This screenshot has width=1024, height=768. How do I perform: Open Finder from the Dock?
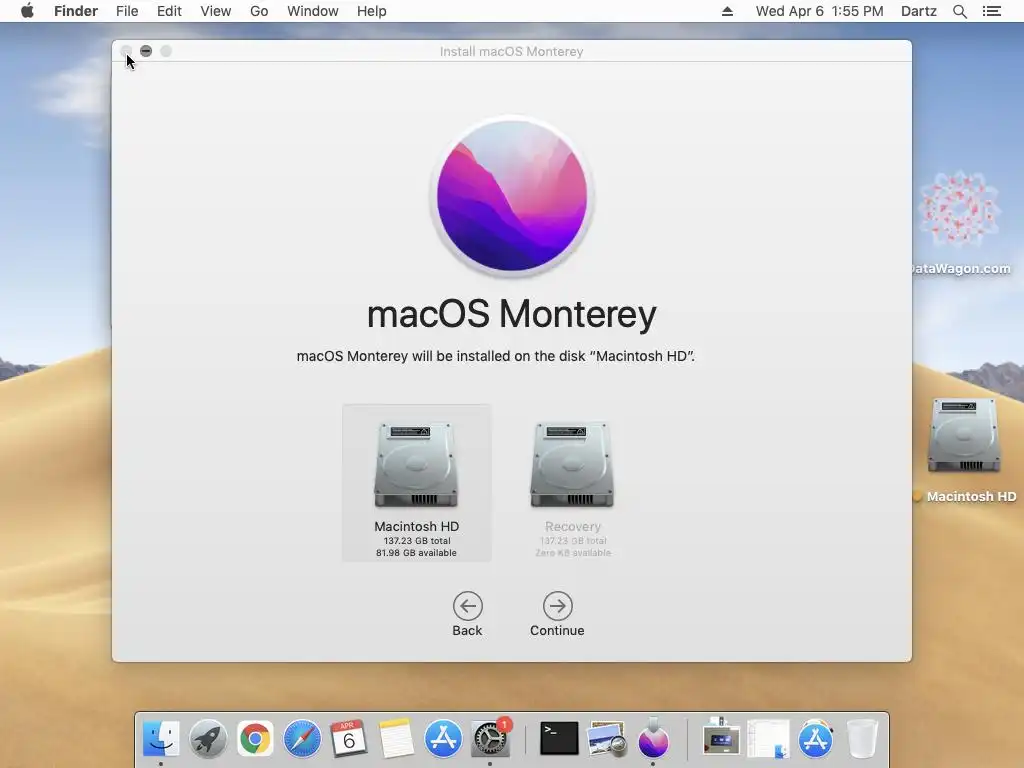tap(161, 739)
